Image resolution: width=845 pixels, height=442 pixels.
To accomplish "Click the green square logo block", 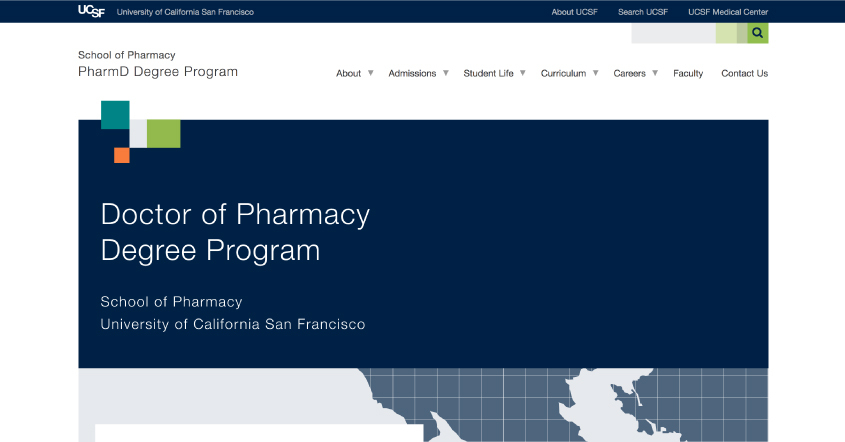I will pos(163,133).
